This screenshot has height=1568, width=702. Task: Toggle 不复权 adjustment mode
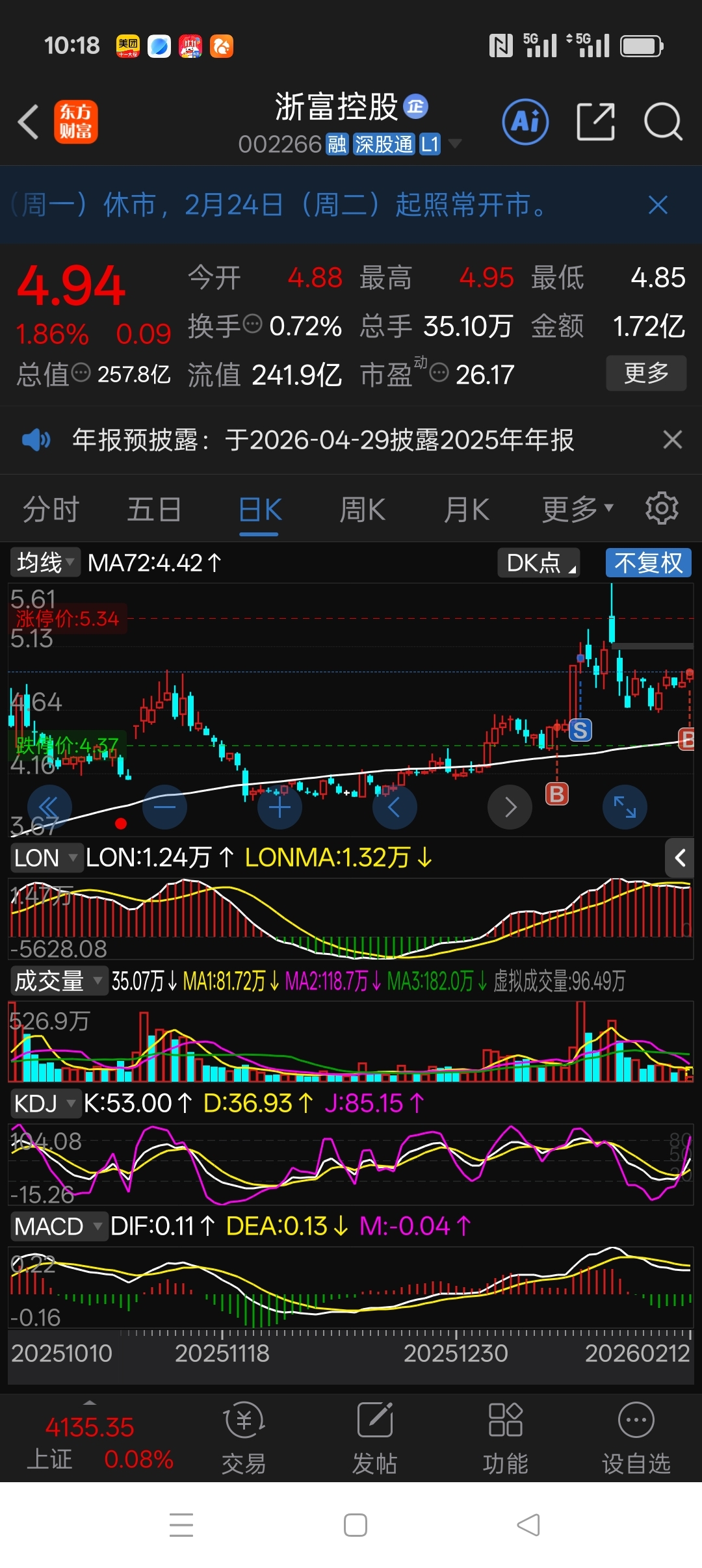pyautogui.click(x=649, y=562)
